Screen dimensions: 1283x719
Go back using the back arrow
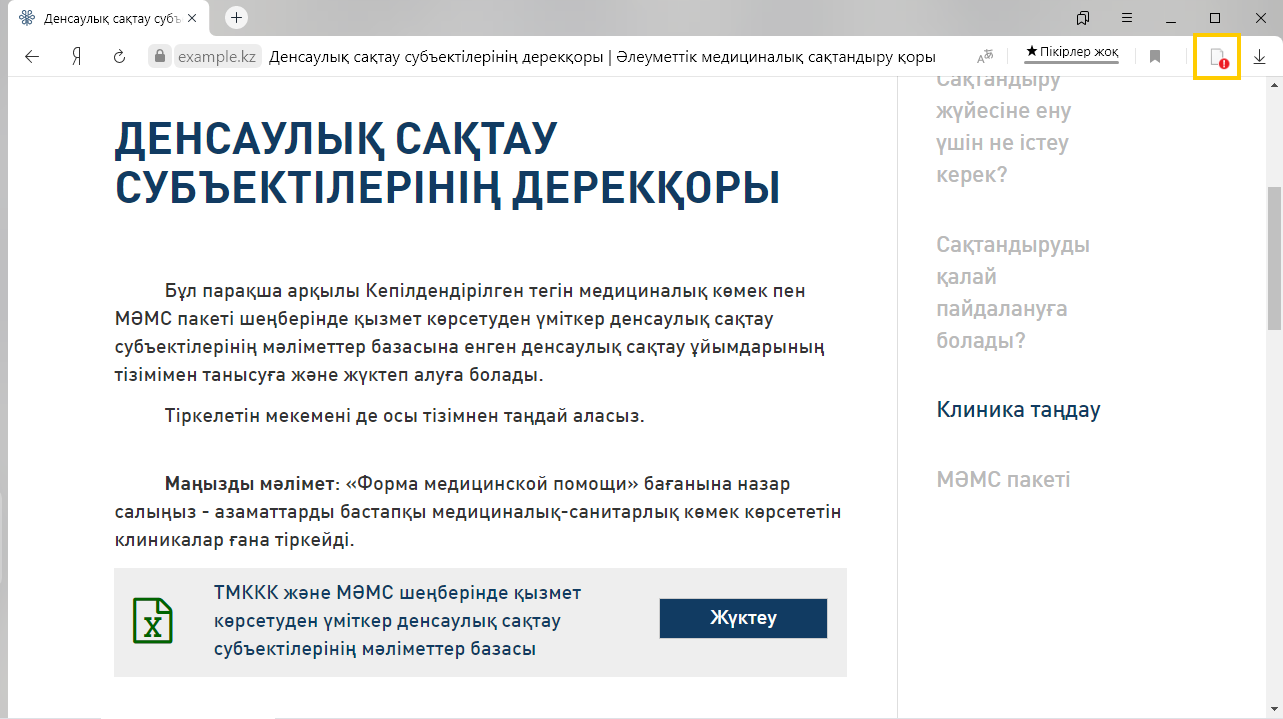(x=32, y=57)
